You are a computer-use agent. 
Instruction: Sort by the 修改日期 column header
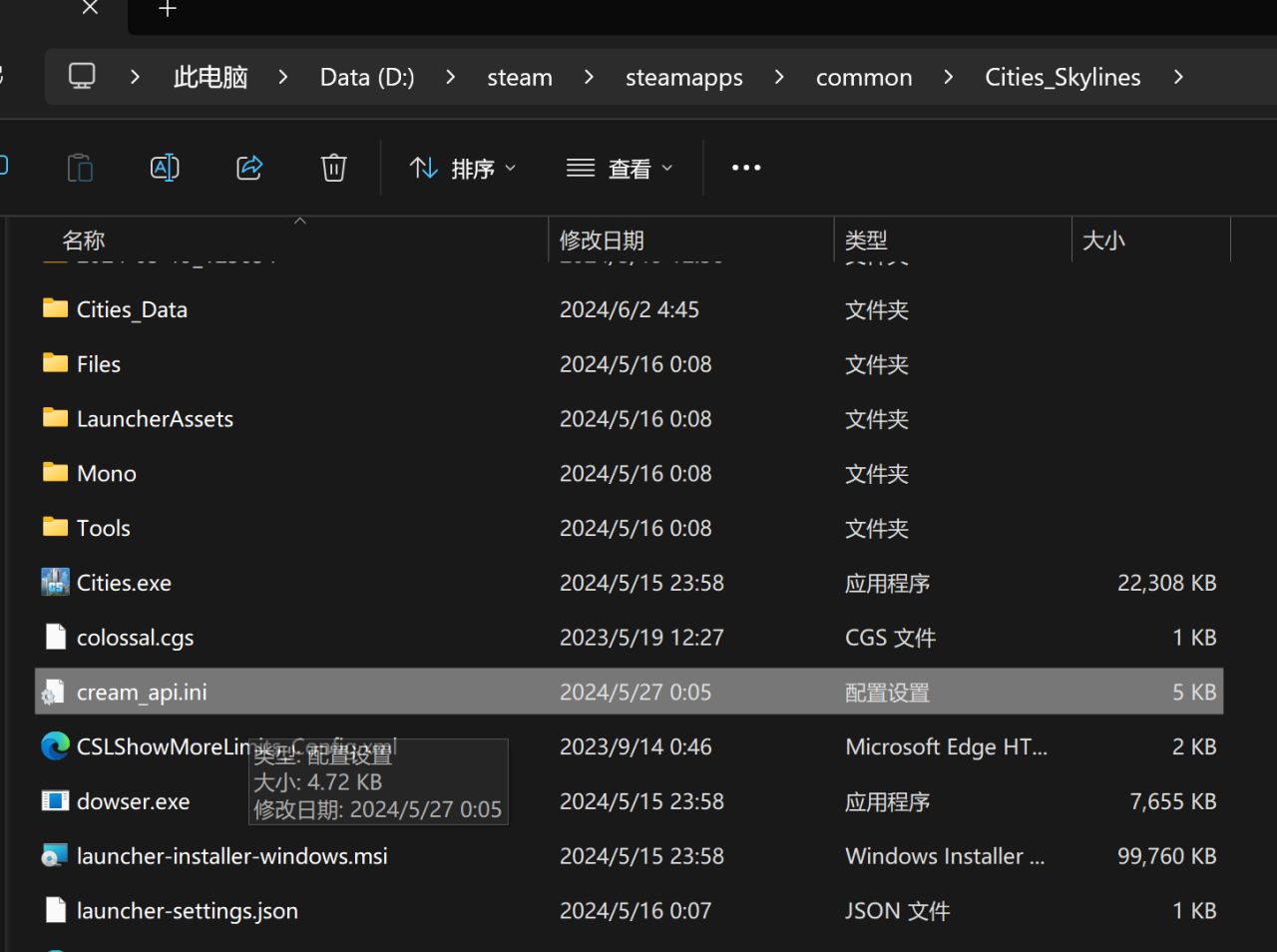coord(602,240)
